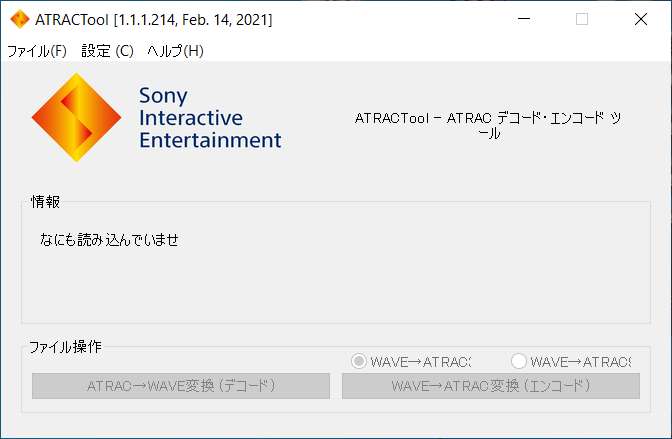Screen dimensions: 672x439
Task: Click the window title text ATRACTool 1.1.1.214
Action: (x=154, y=19)
